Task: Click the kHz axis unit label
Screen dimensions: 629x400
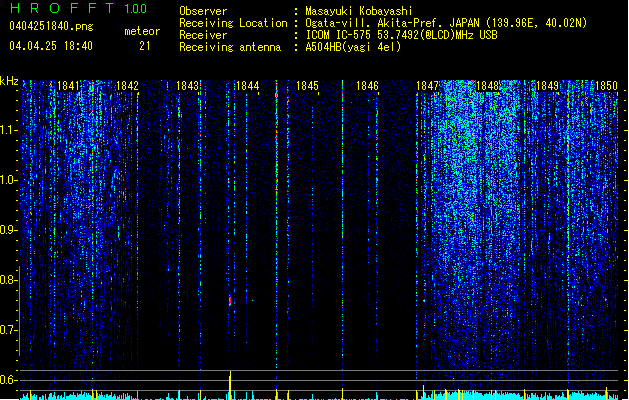Action: [9, 81]
